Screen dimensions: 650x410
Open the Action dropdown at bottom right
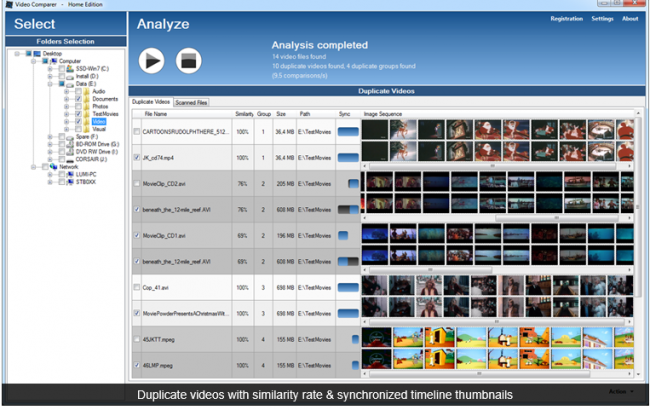pyautogui.click(x=621, y=391)
